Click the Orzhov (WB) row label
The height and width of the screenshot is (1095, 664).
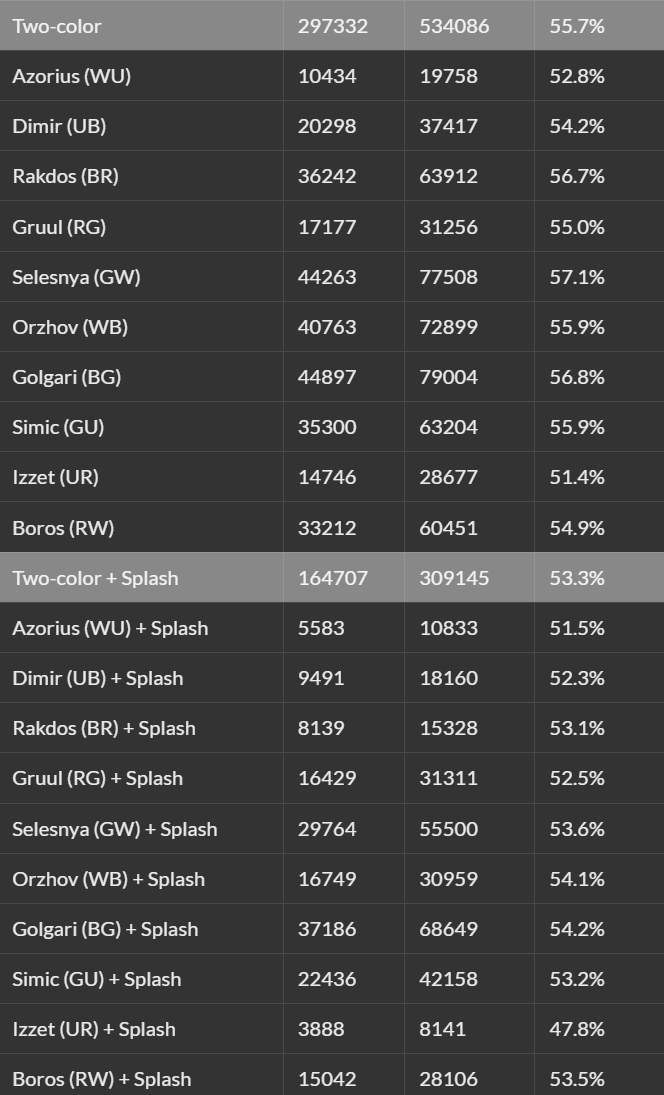click(70, 327)
